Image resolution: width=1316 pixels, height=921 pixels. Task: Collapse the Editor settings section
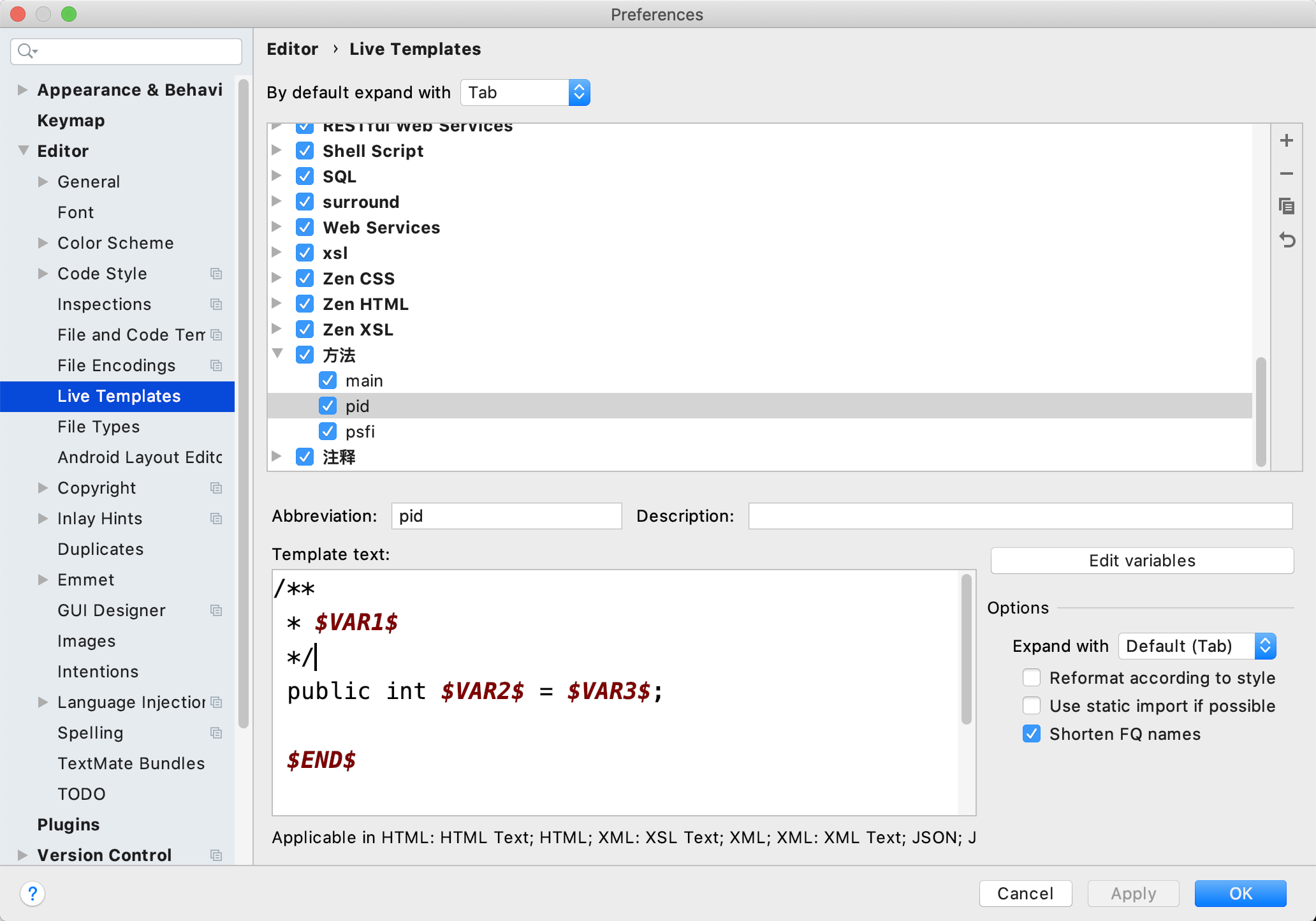(23, 151)
